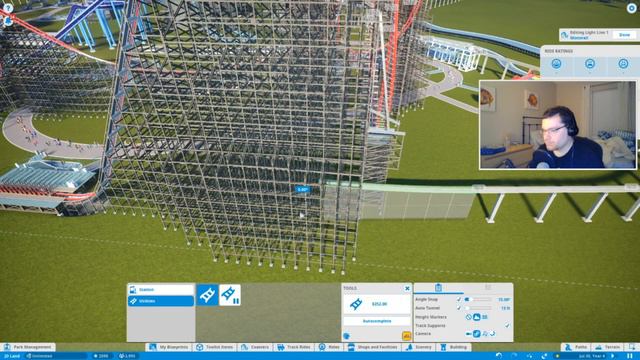Click the Autocomplete button

(x=377, y=321)
